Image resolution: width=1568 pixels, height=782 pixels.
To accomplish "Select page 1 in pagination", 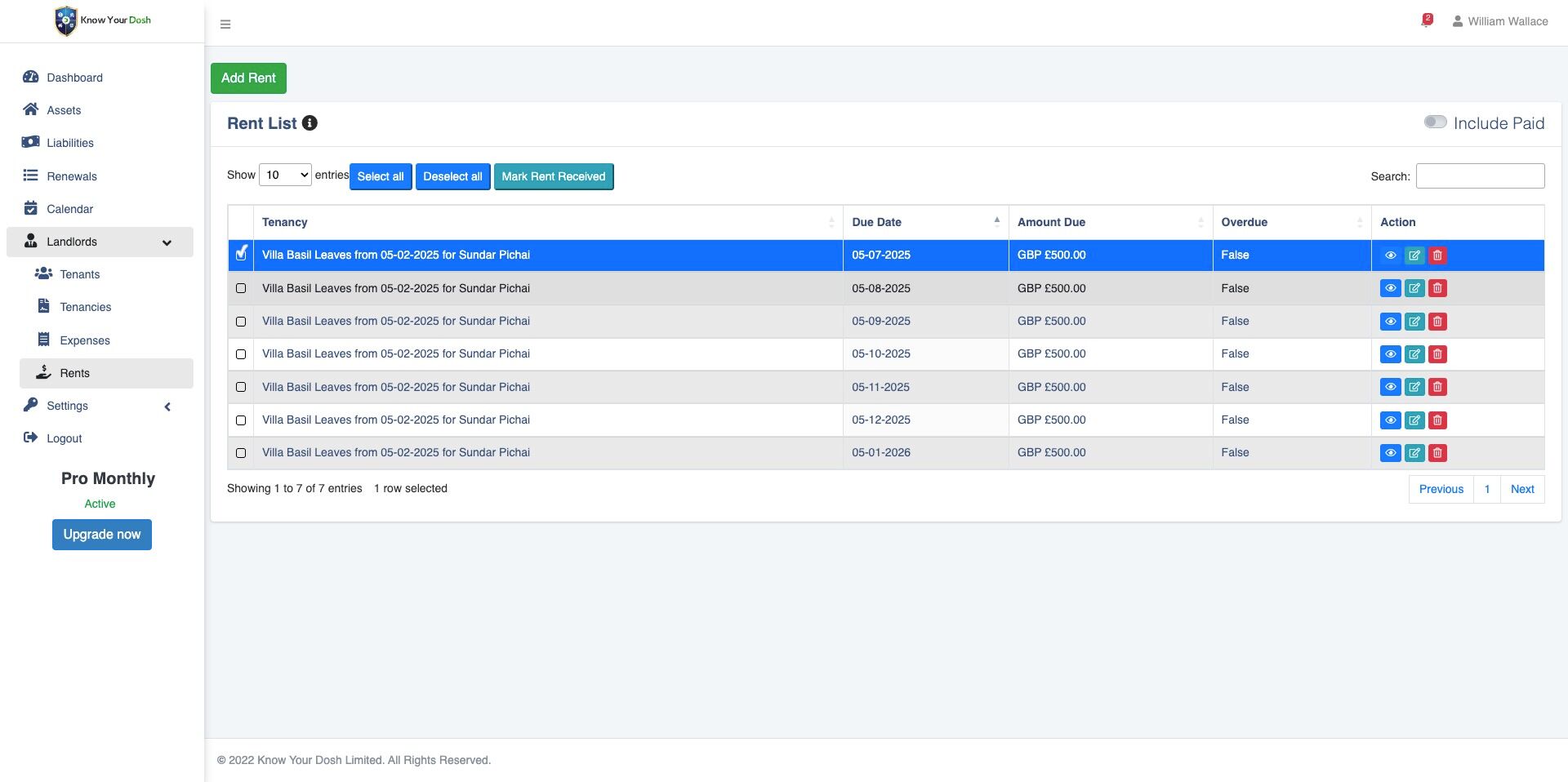I will point(1487,489).
